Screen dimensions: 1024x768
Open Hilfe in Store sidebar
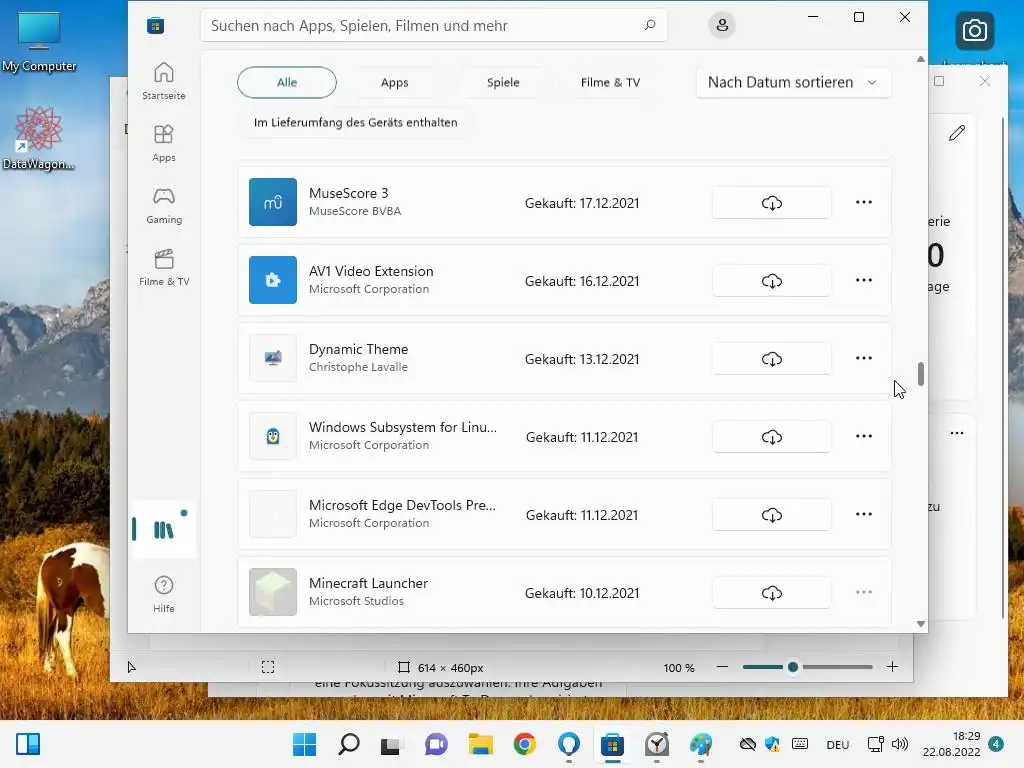click(x=163, y=594)
